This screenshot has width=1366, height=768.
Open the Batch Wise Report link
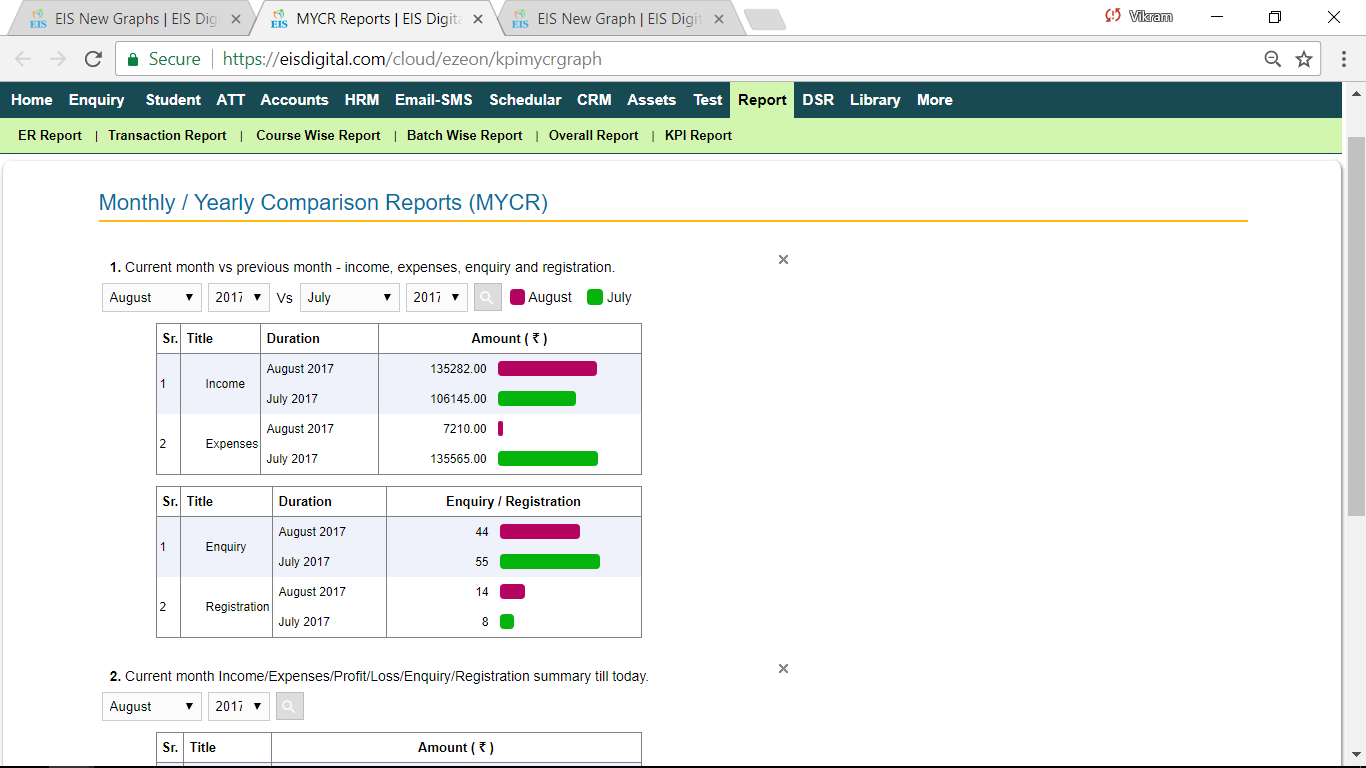[464, 135]
